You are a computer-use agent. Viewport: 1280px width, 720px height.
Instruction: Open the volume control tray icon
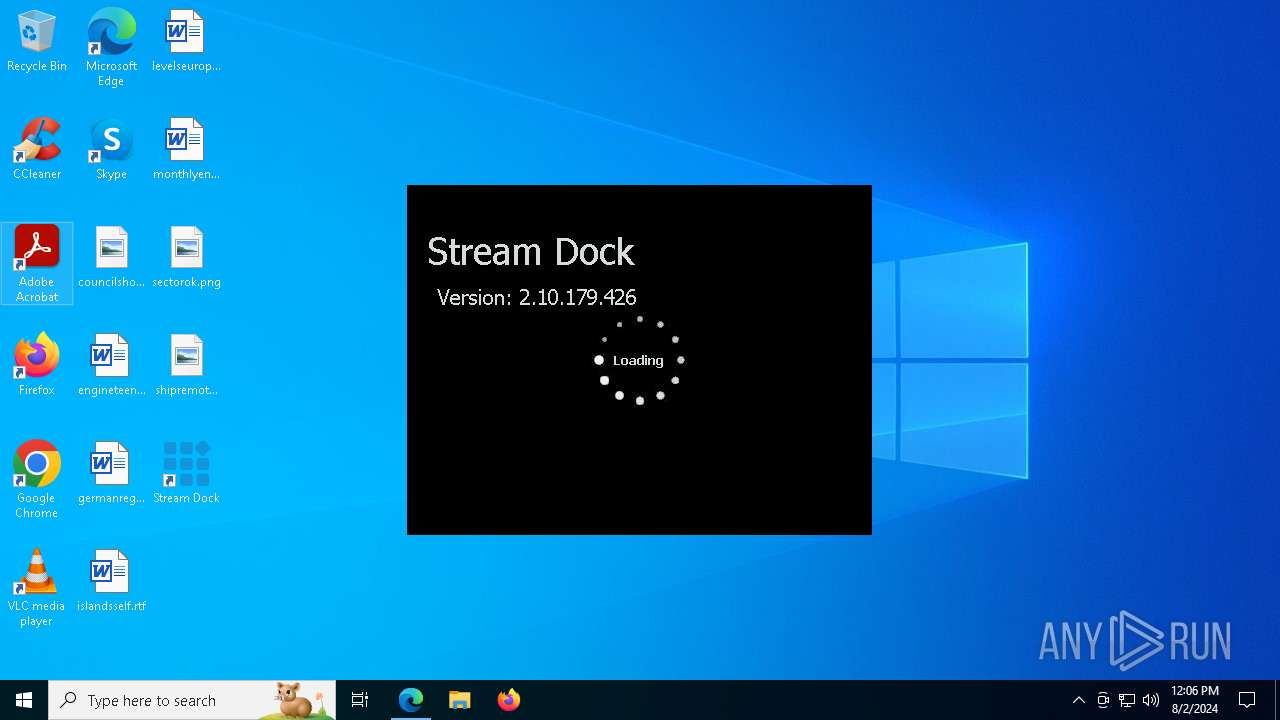coord(1151,700)
